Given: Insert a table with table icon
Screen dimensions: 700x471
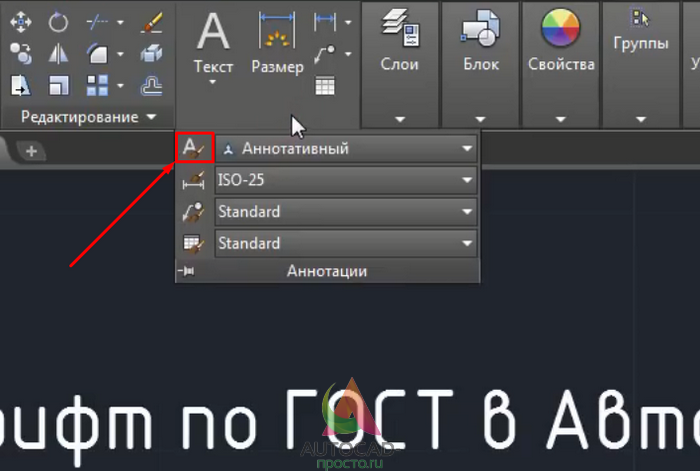Looking at the screenshot, I should (325, 86).
